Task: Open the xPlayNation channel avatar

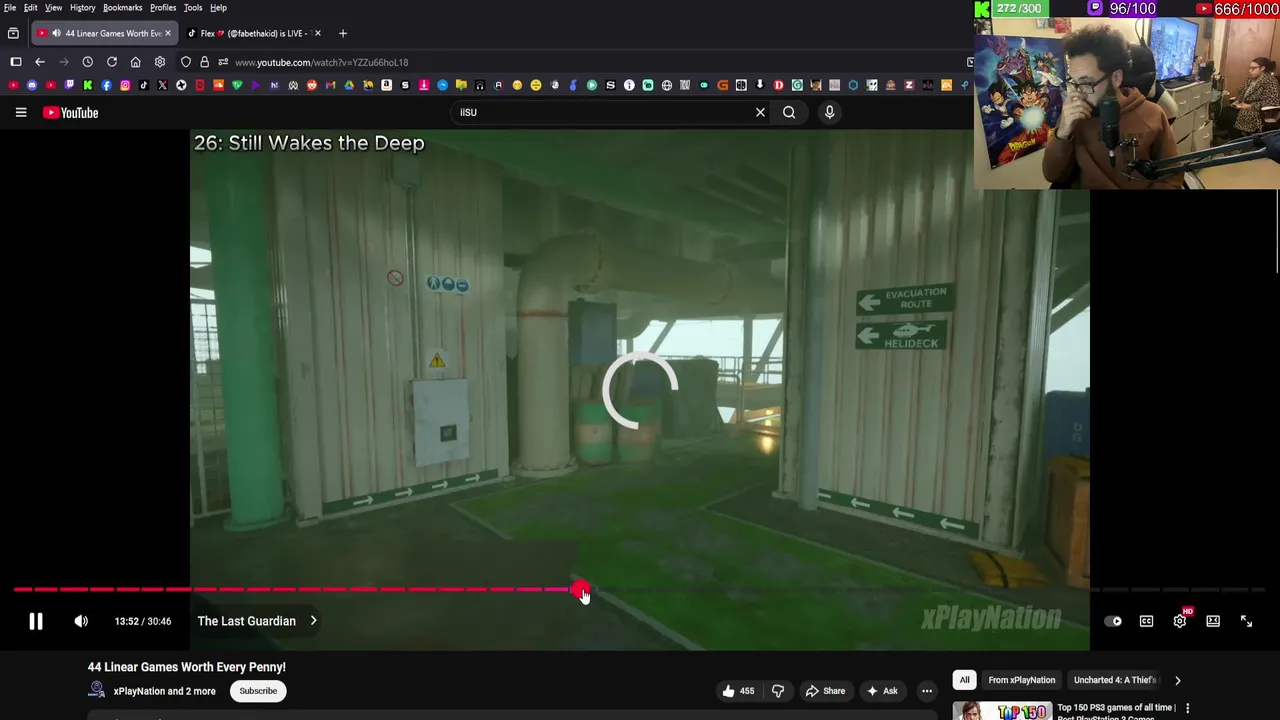Action: coord(97,690)
